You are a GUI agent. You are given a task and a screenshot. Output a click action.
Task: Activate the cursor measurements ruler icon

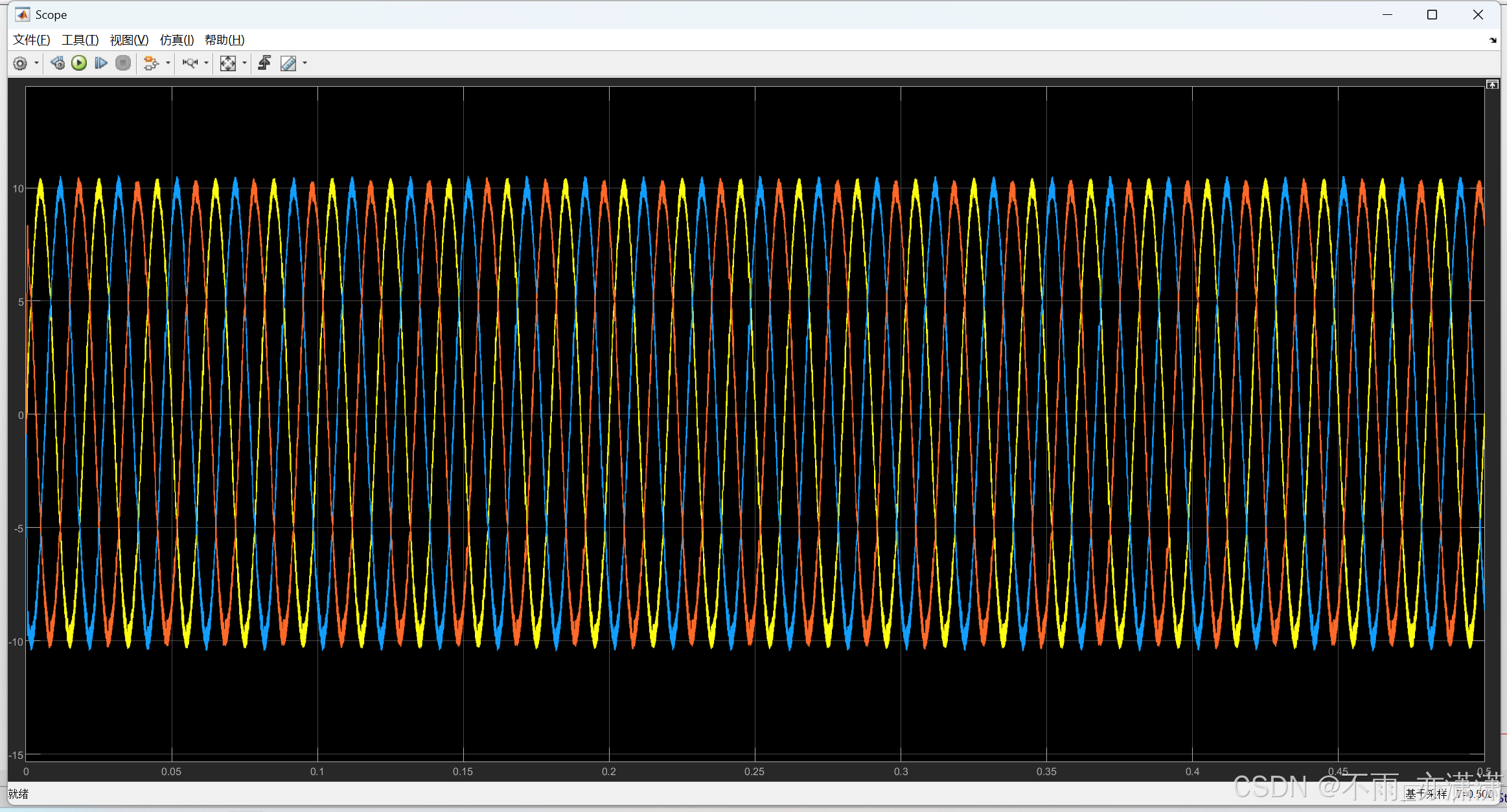pos(288,63)
